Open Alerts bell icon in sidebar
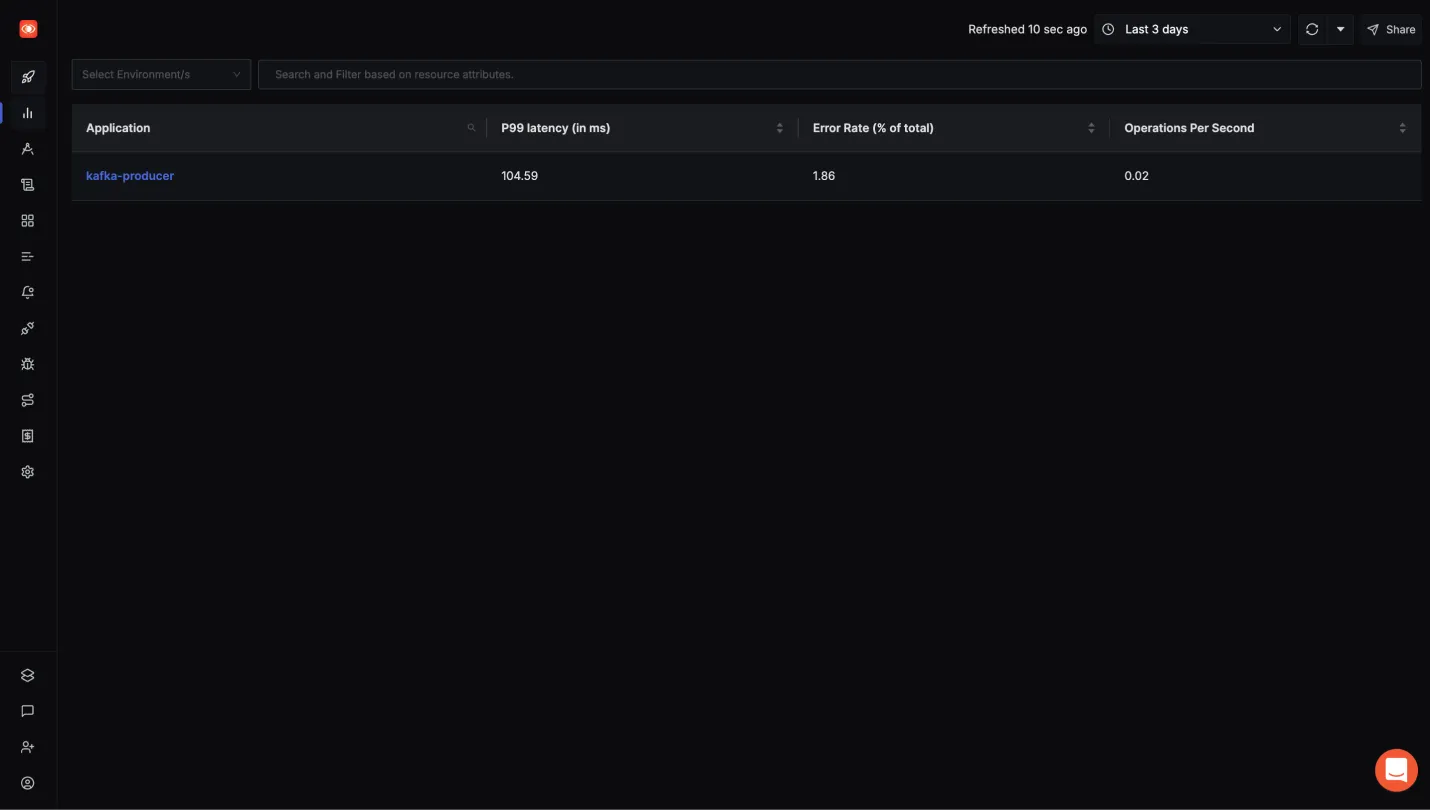Image resolution: width=1430 pixels, height=810 pixels. pyautogui.click(x=28, y=293)
